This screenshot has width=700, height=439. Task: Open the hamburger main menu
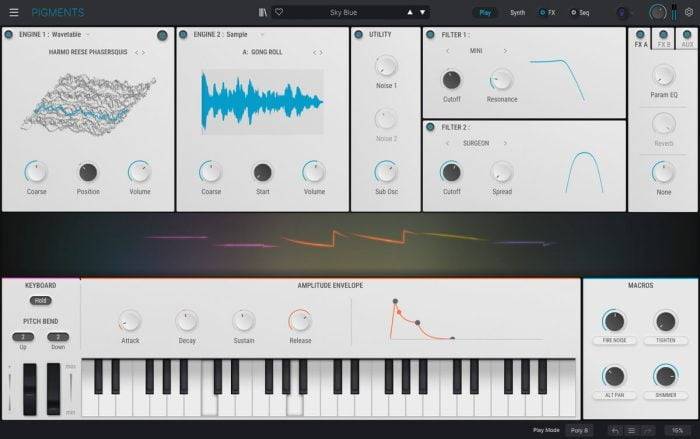coord(14,13)
